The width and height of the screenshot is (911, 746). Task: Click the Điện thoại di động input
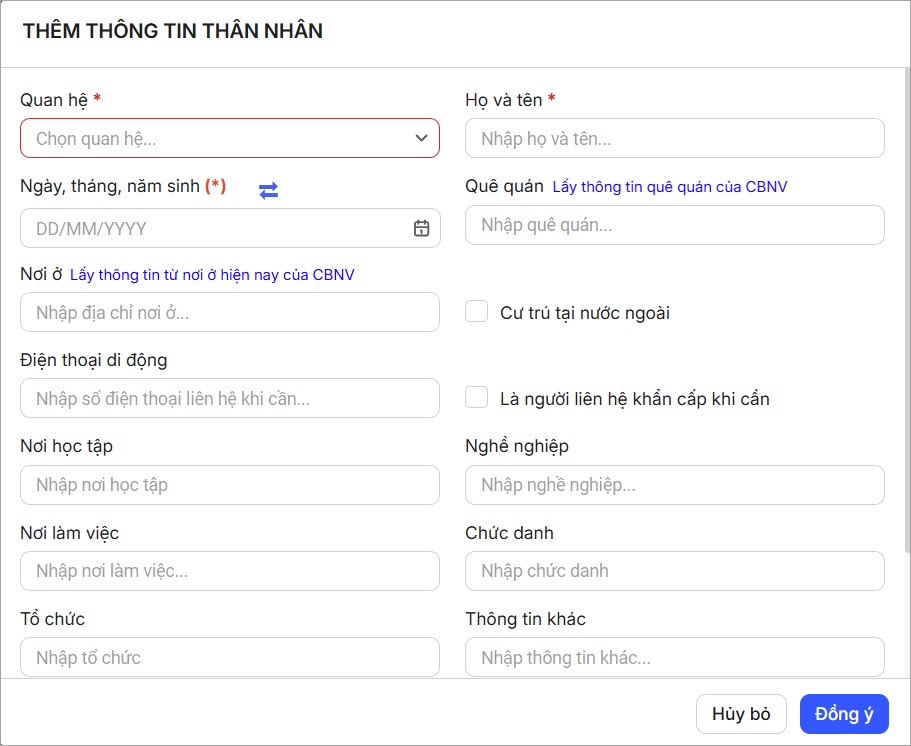coord(229,398)
